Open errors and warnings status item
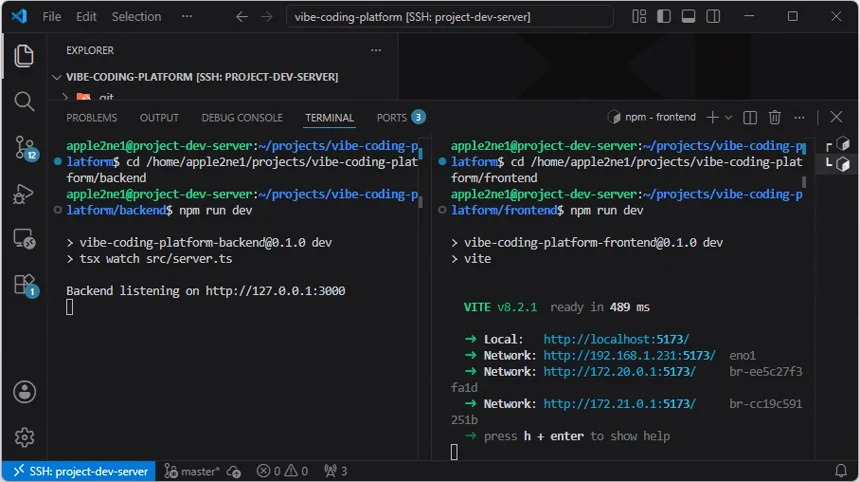 point(282,471)
